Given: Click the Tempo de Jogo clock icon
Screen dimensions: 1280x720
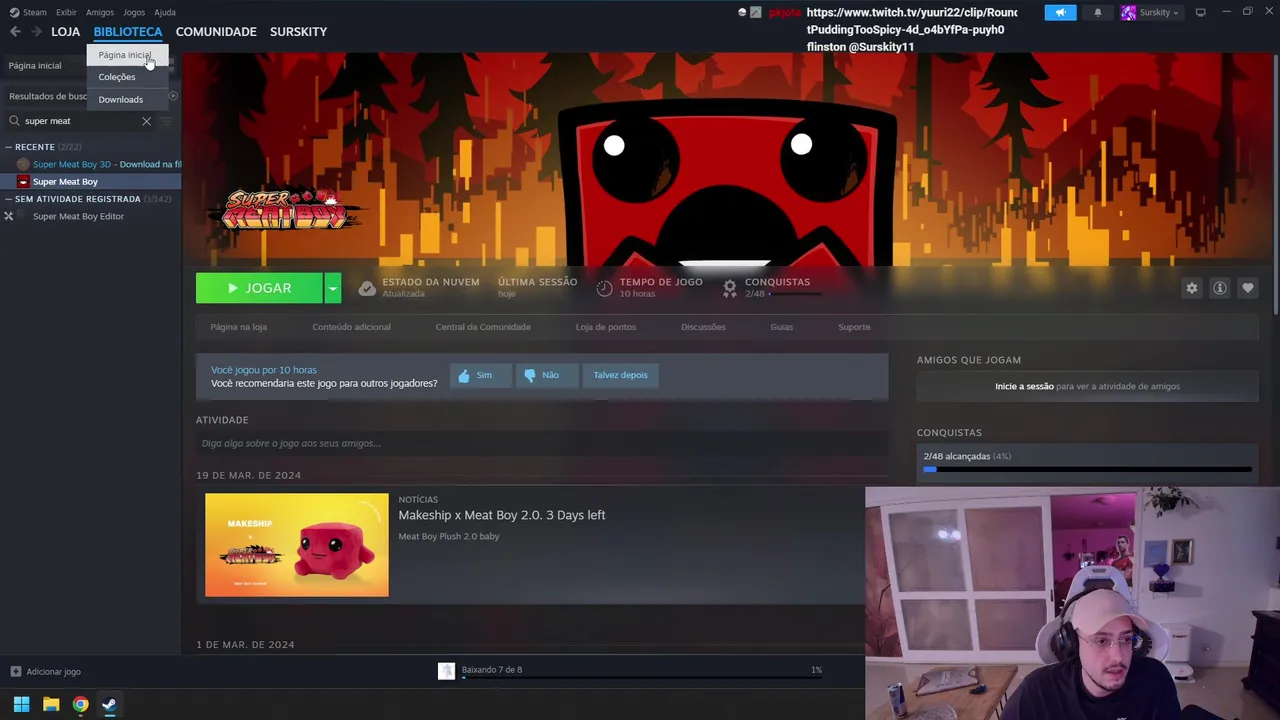Looking at the screenshot, I should tap(604, 288).
